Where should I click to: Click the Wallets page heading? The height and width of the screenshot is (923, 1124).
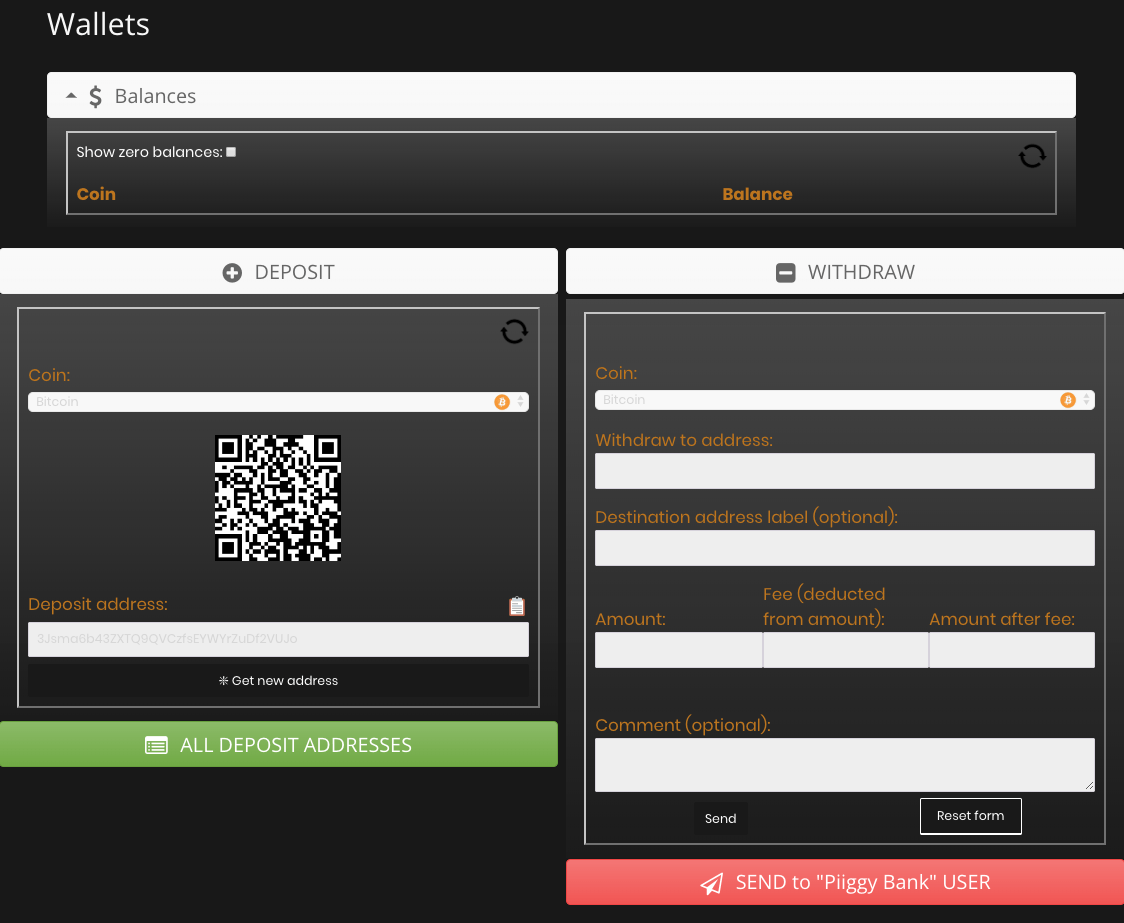pos(98,24)
